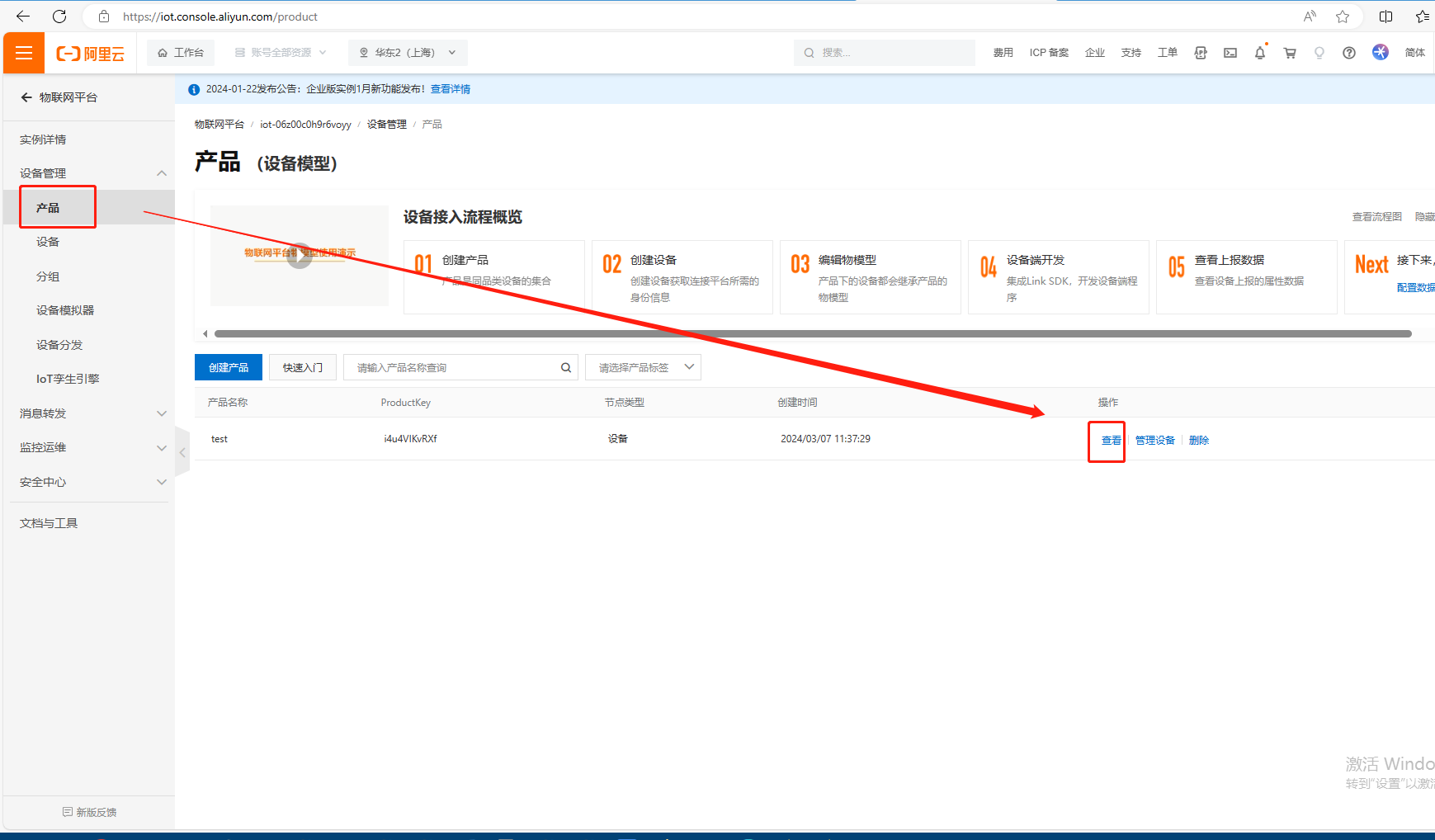Open the shopping cart icon
The width and height of the screenshot is (1435, 840).
(x=1289, y=53)
